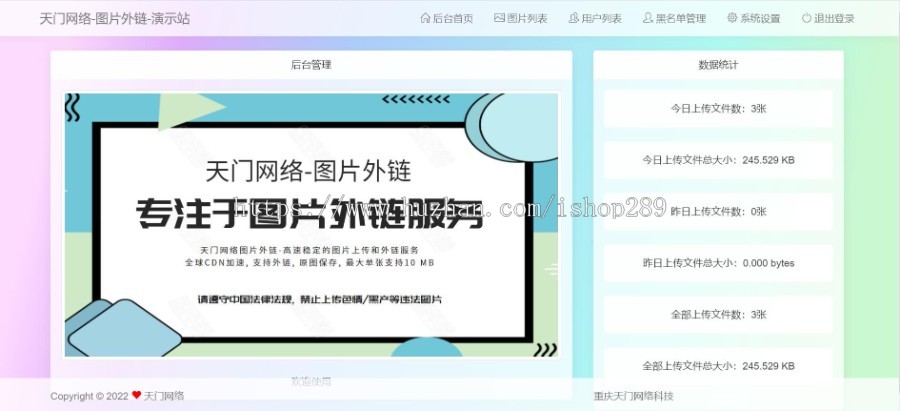
Task: Click the person icon beside 黑名单管理
Action: coord(647,18)
